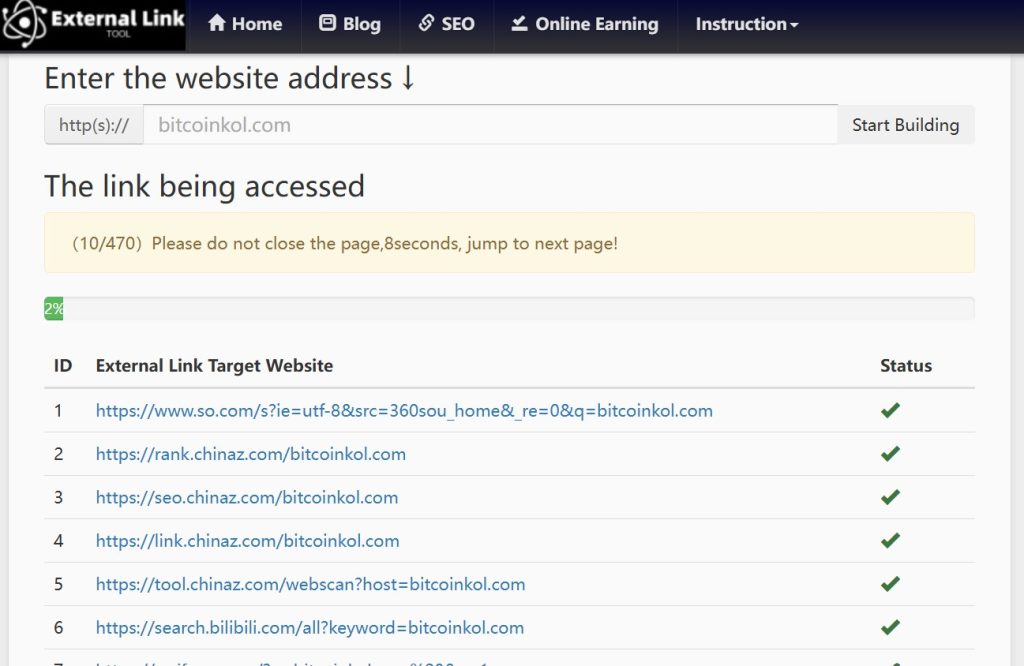Click the Home house icon
Screen dimensions: 1024x666
pyautogui.click(x=217, y=24)
